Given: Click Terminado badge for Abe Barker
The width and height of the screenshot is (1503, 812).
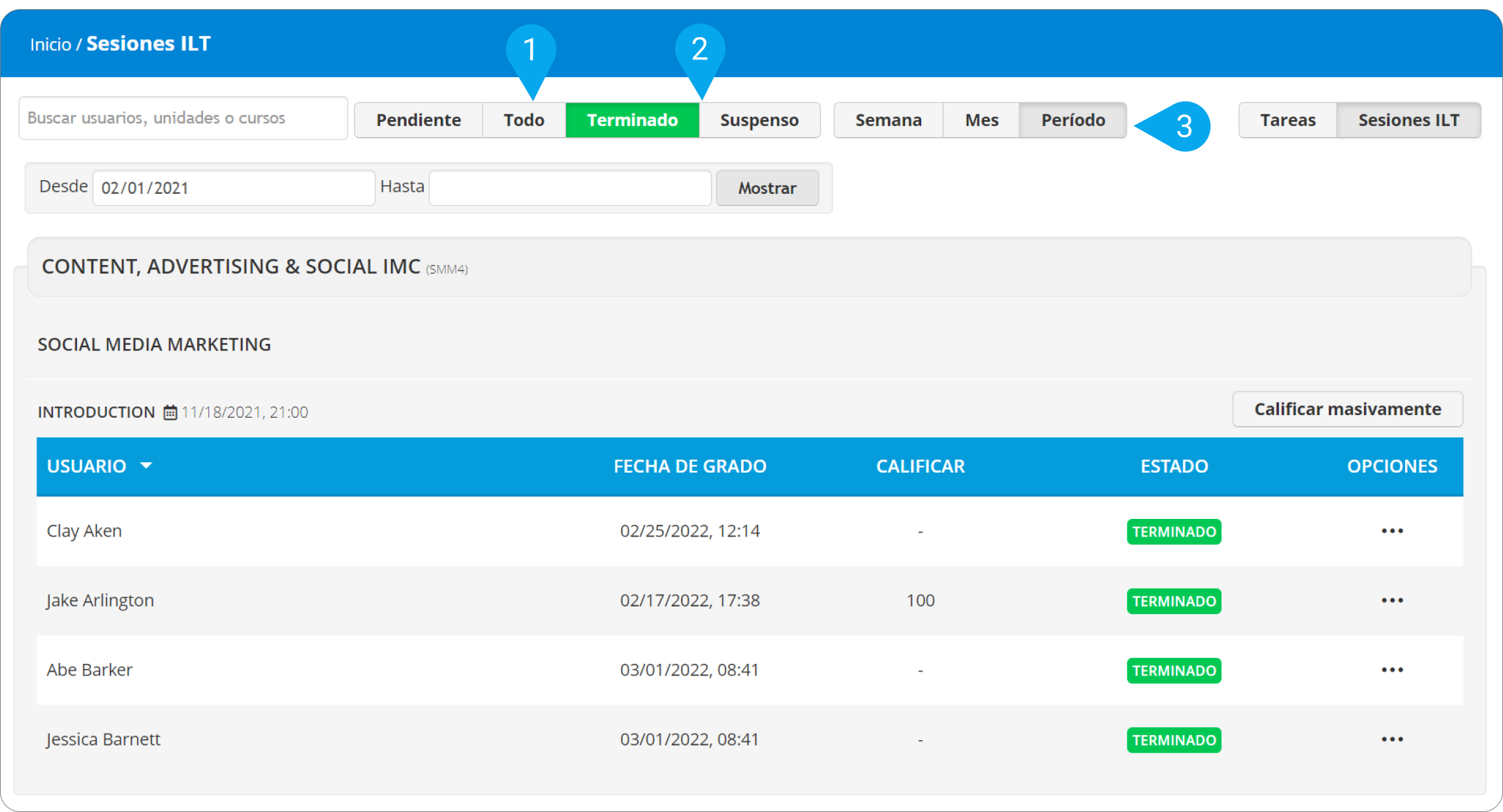Looking at the screenshot, I should [1174, 670].
